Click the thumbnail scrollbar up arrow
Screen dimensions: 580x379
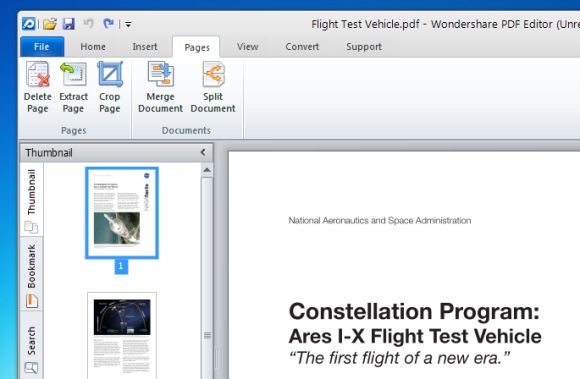tap(207, 170)
